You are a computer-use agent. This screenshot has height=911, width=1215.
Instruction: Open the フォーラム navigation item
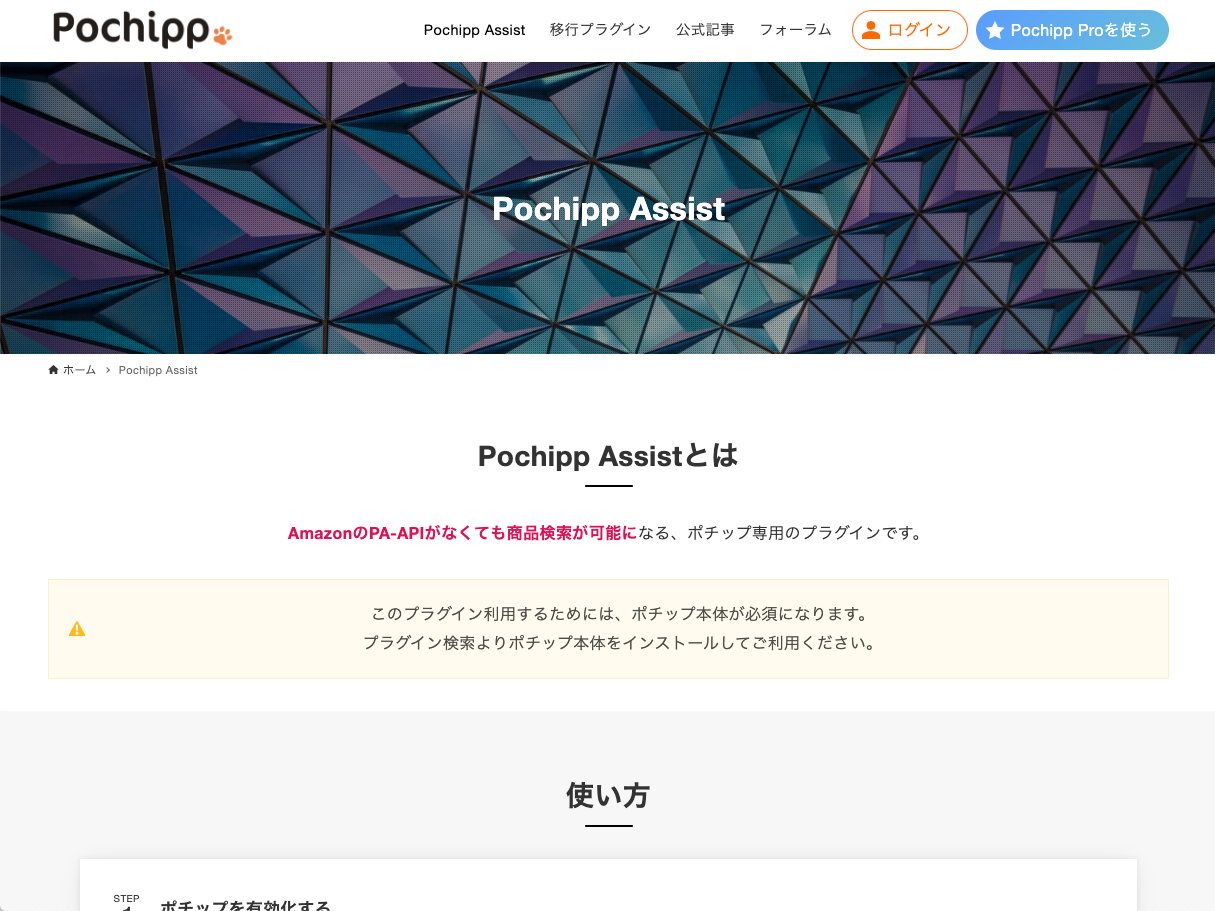[795, 30]
